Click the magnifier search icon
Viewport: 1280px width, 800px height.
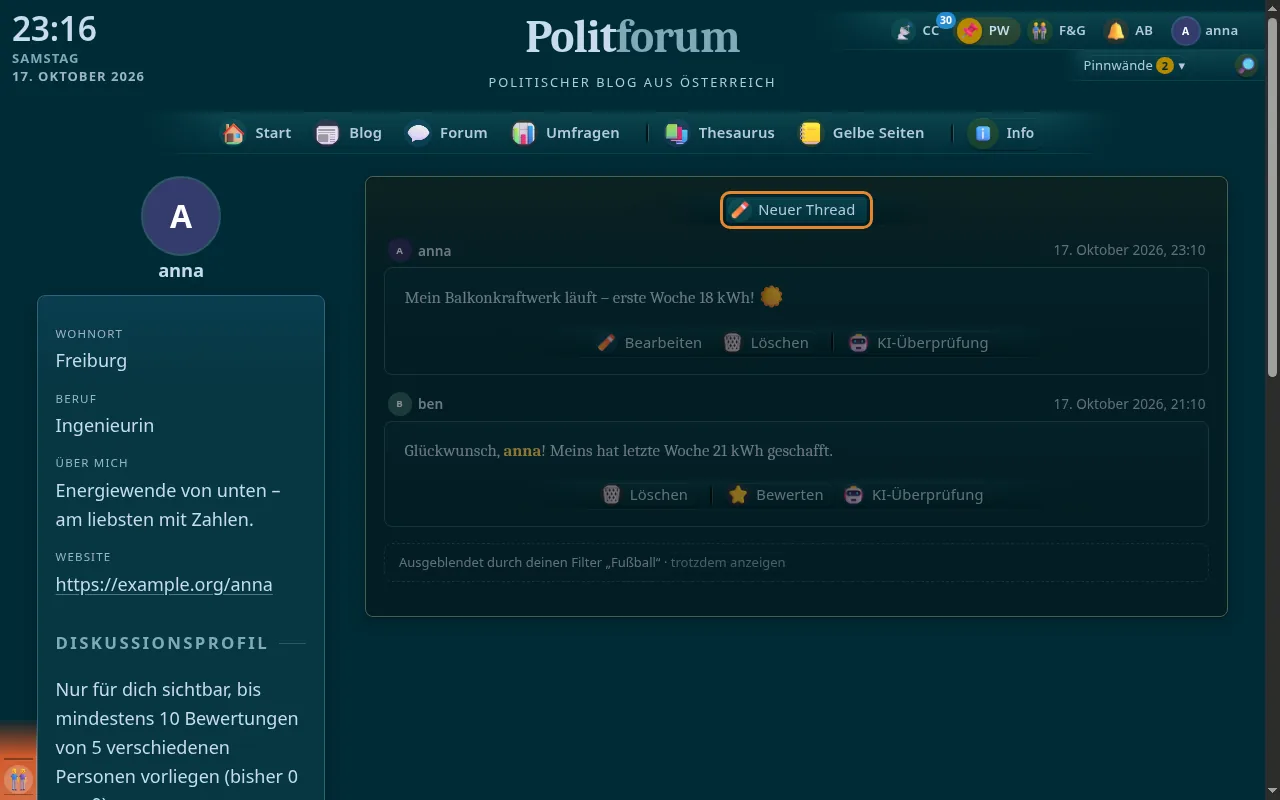coord(1246,66)
